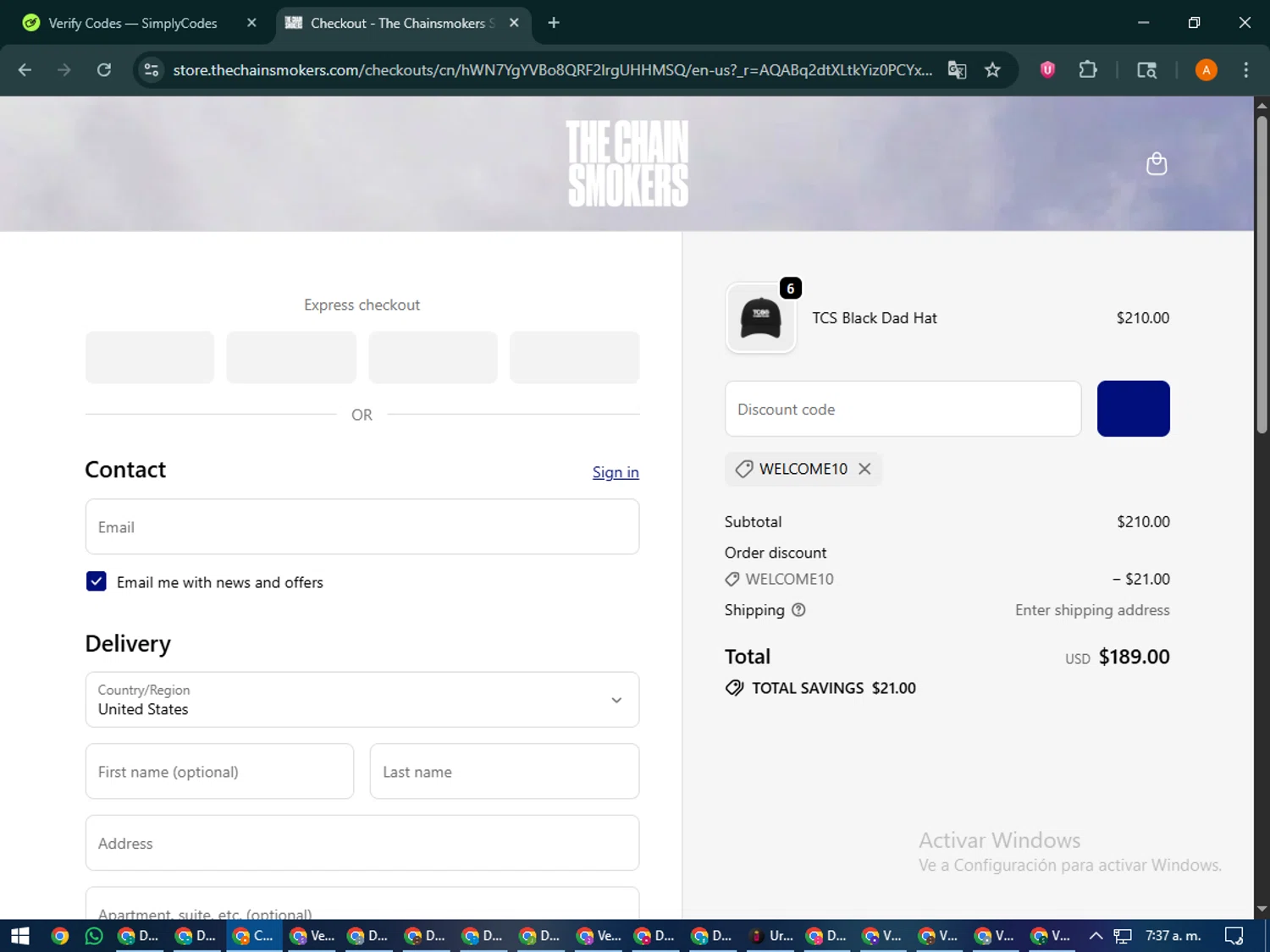Image resolution: width=1270 pixels, height=952 pixels.
Task: Close the Verify Codes SimplyCodes tab
Action: click(x=251, y=23)
